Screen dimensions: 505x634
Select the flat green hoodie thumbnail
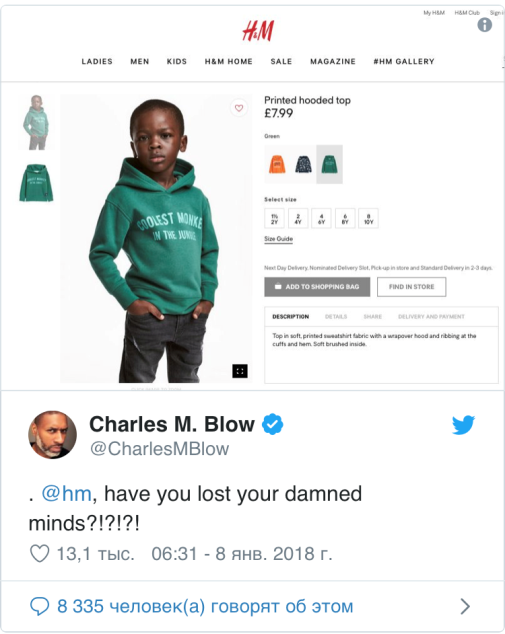point(36,182)
